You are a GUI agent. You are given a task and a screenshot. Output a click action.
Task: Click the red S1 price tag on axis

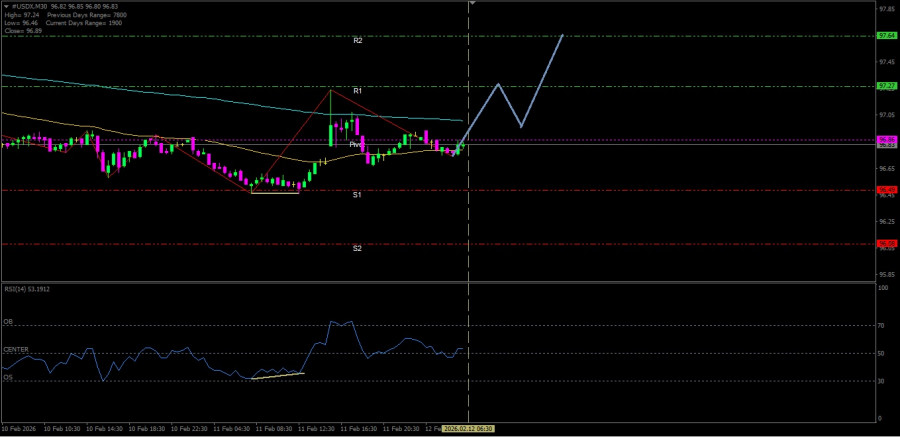(886, 189)
